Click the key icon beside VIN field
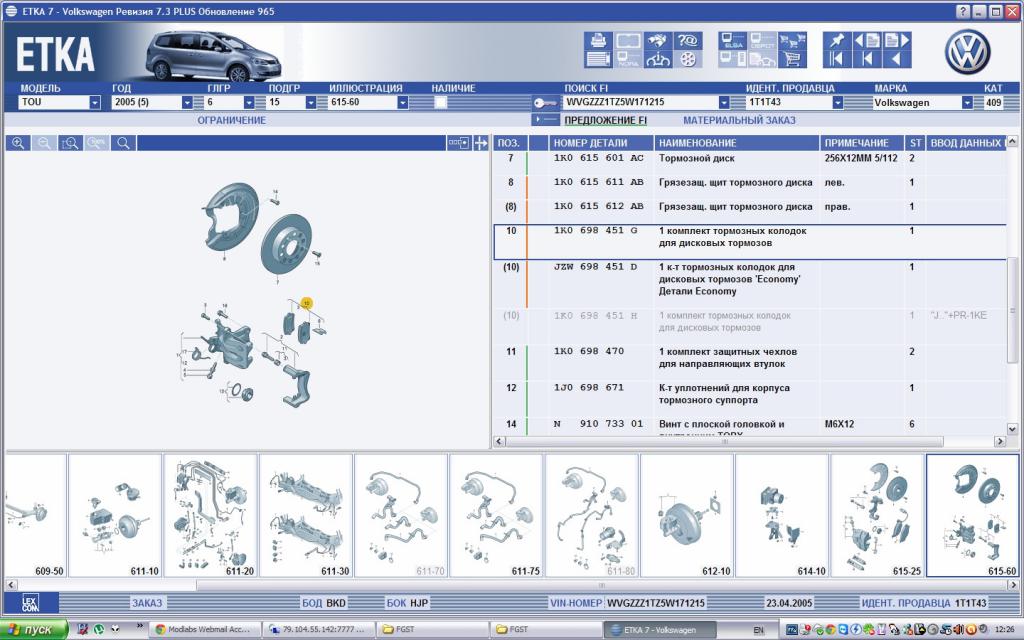The height and width of the screenshot is (640, 1024). click(x=545, y=103)
